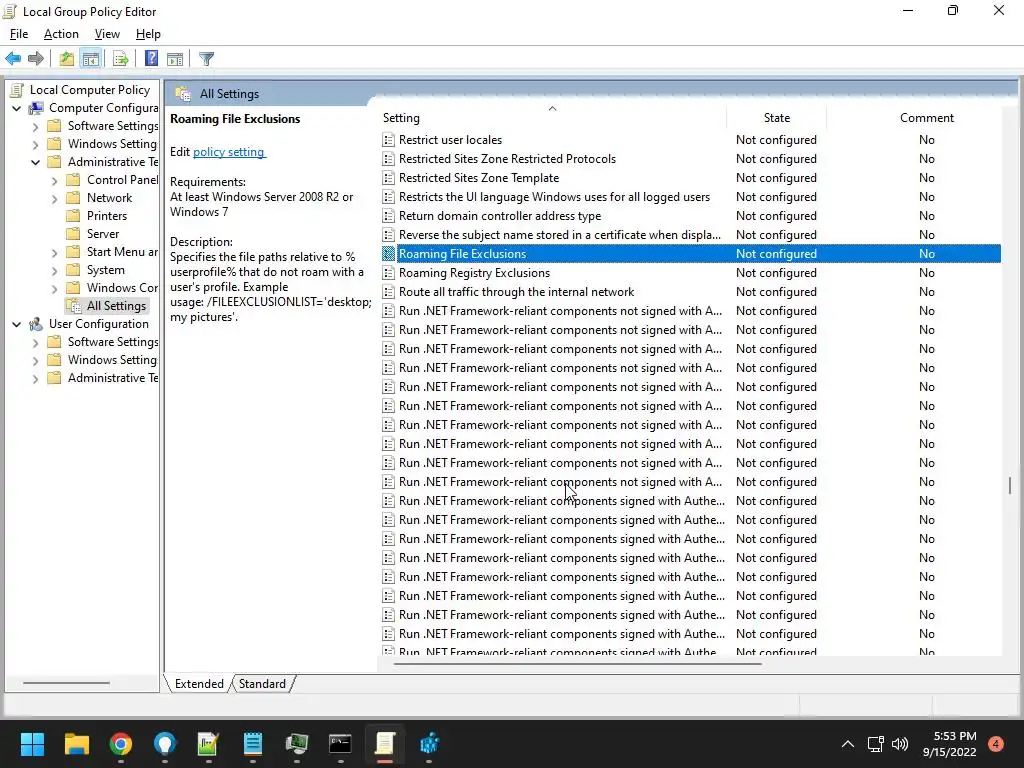
Task: Toggle Show/Hide Action Pane toolbar icon
Action: tap(175, 59)
